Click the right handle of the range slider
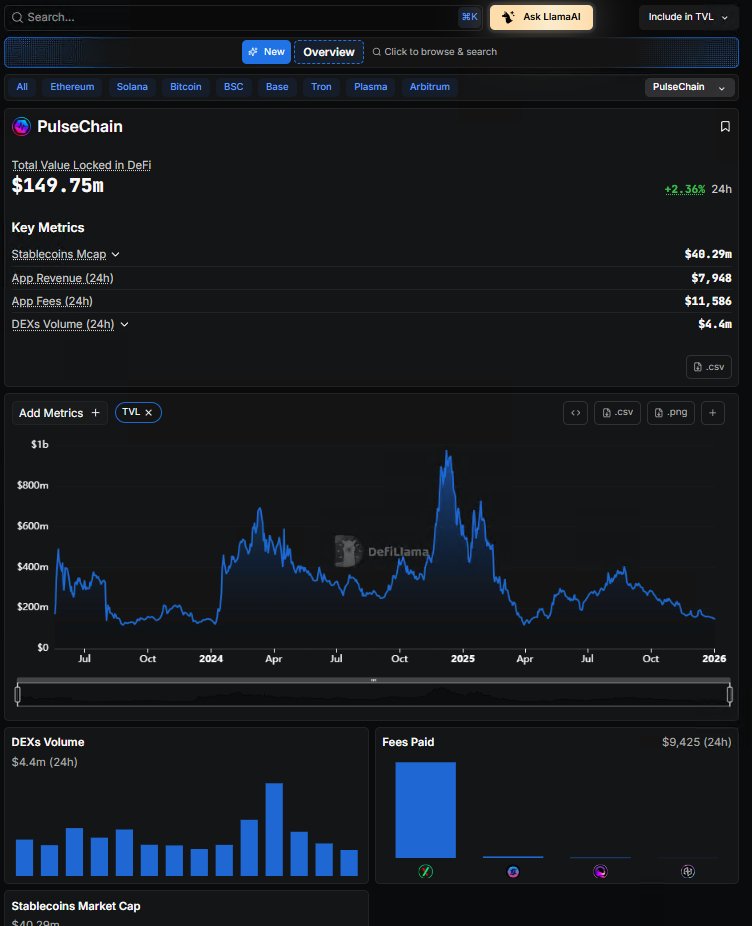Viewport: 752px width, 926px height. click(730, 694)
